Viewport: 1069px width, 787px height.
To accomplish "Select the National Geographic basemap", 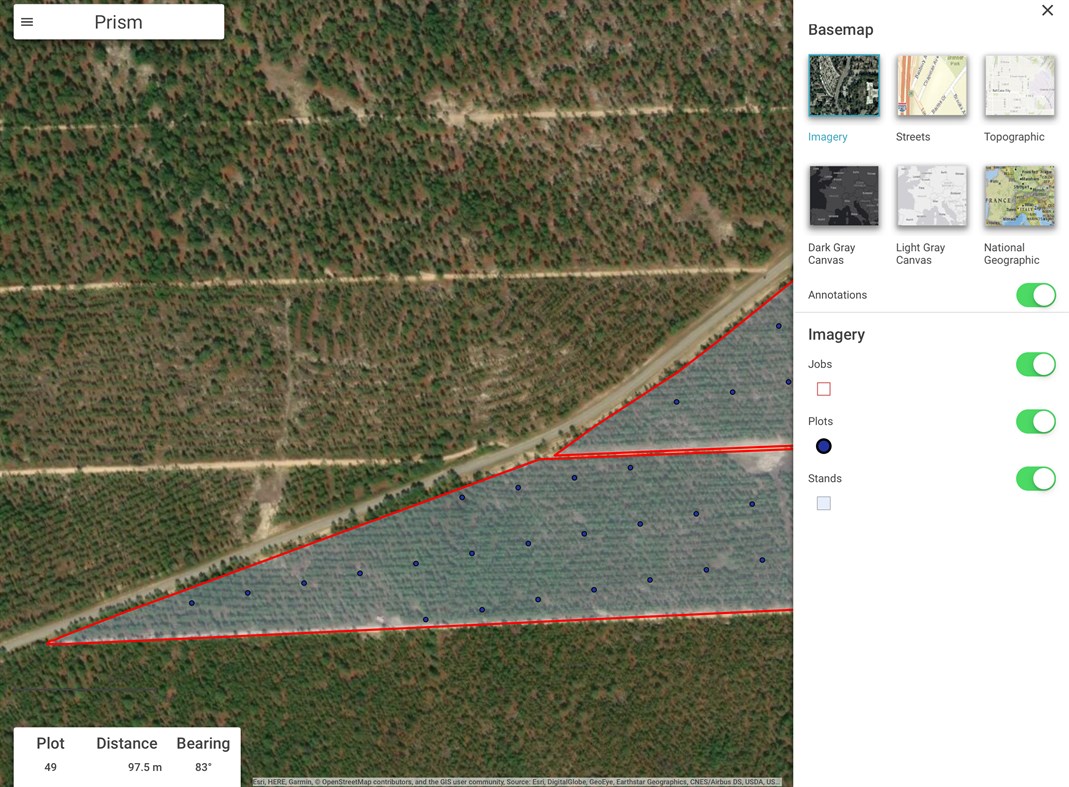I will (x=1019, y=196).
